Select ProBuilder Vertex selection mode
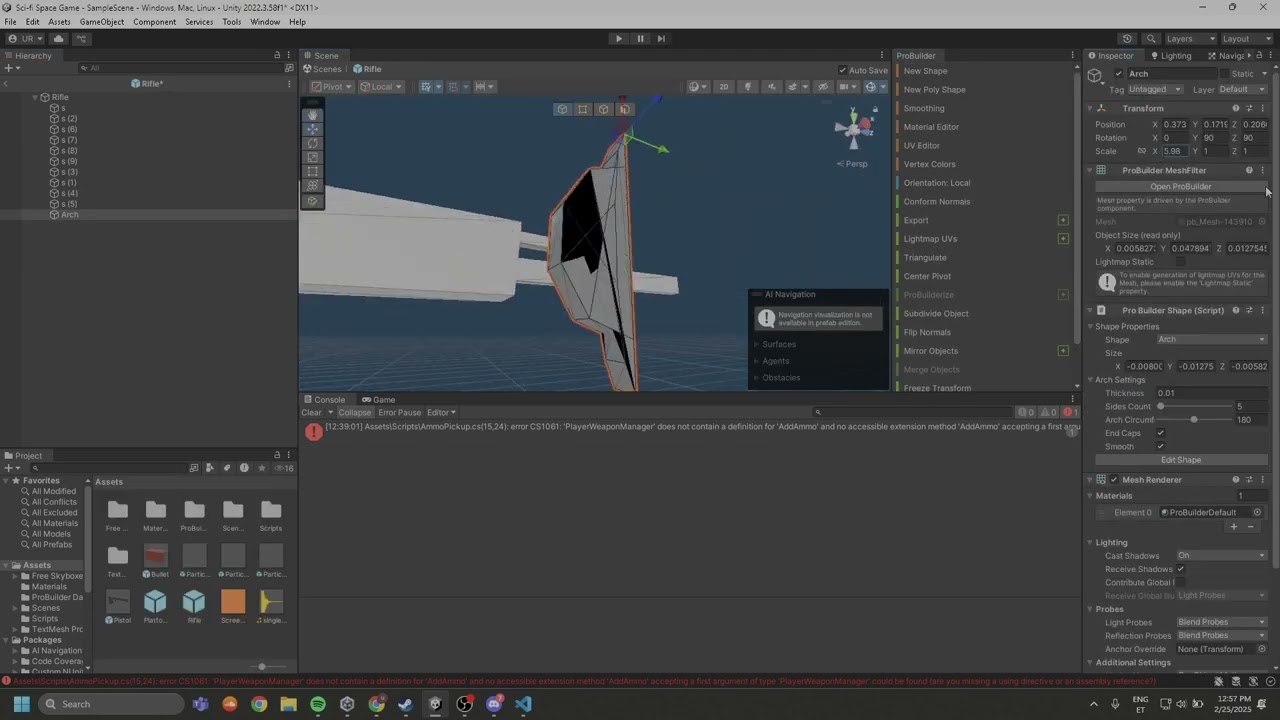 pos(583,109)
